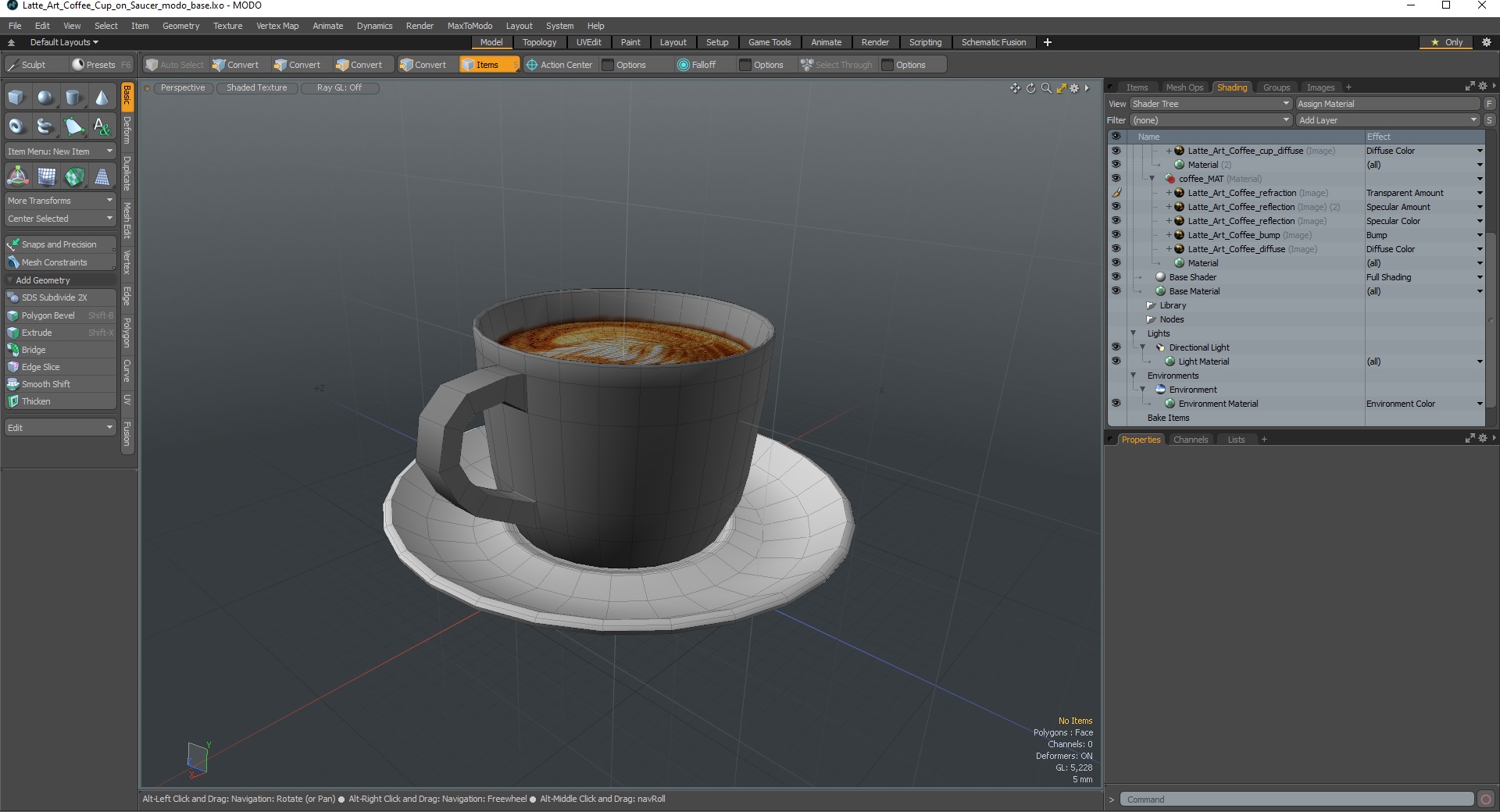Image resolution: width=1500 pixels, height=812 pixels.
Task: Collapse the Lights group
Action: click(x=1134, y=333)
